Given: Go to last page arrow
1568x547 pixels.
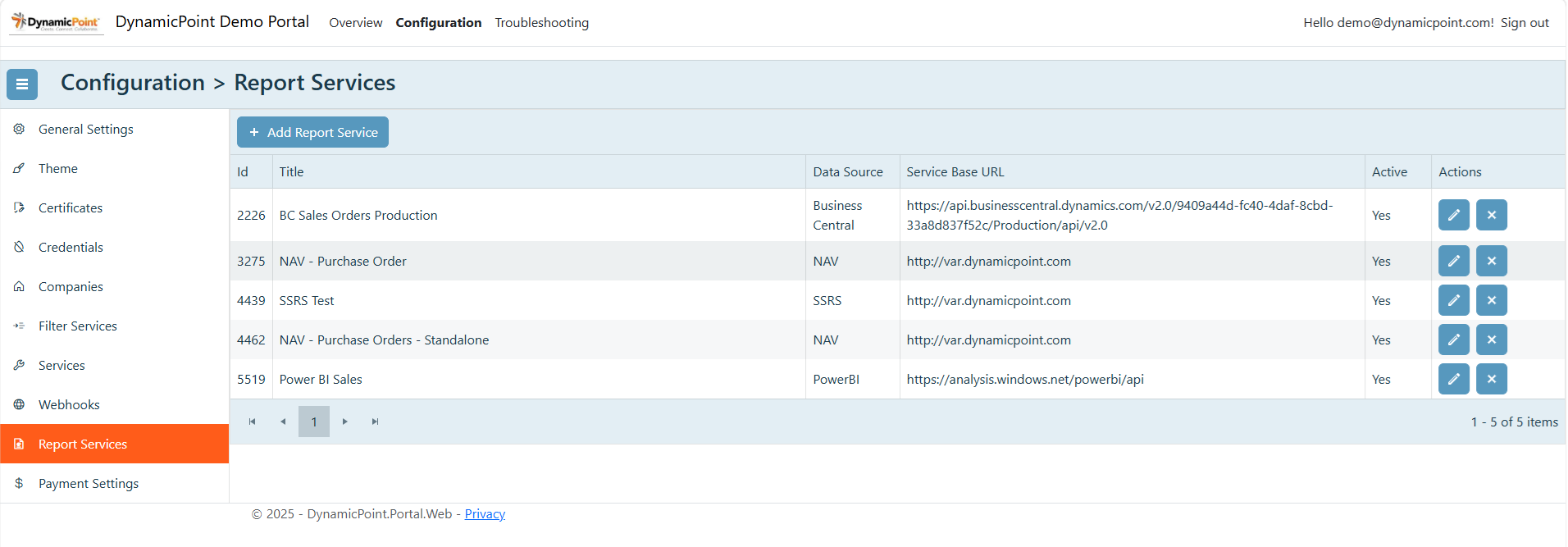Looking at the screenshot, I should point(376,422).
